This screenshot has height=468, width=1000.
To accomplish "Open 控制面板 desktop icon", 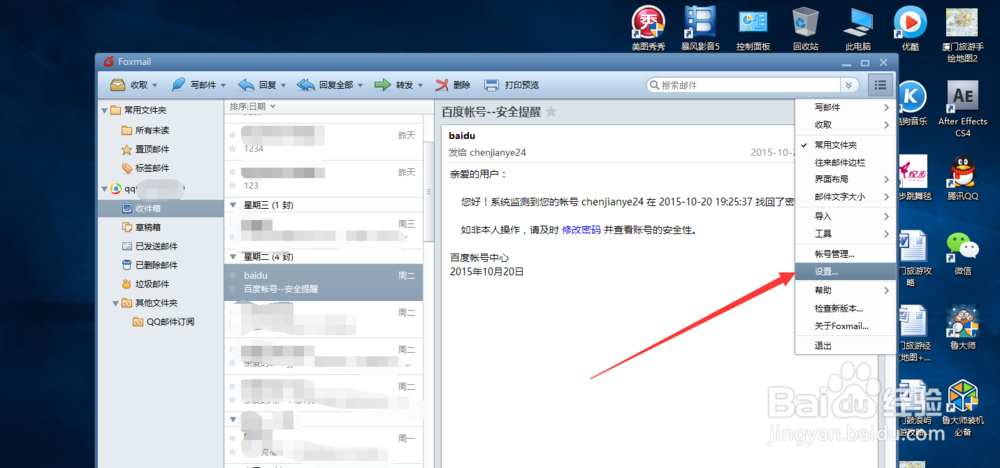I will point(753,29).
